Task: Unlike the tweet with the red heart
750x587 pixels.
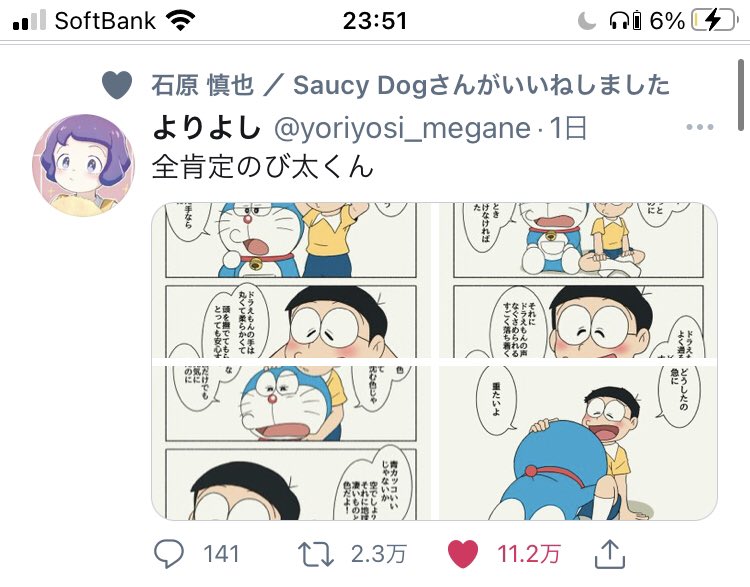Action: (x=461, y=553)
